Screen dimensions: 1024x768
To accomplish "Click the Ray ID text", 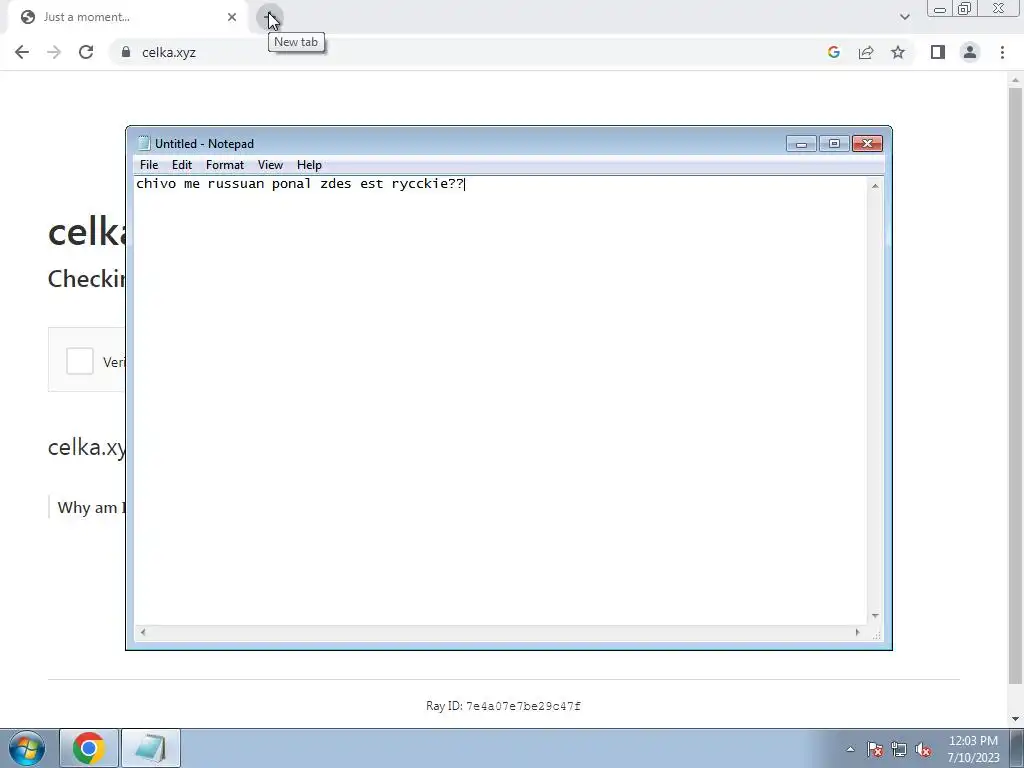I will click(x=503, y=706).
